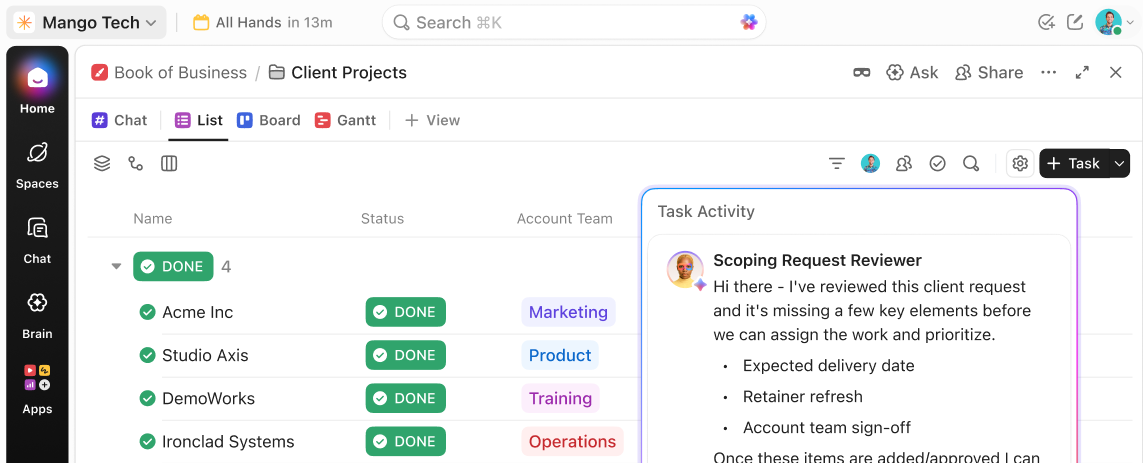
Task: Open the view settings gear icon
Action: (1021, 163)
